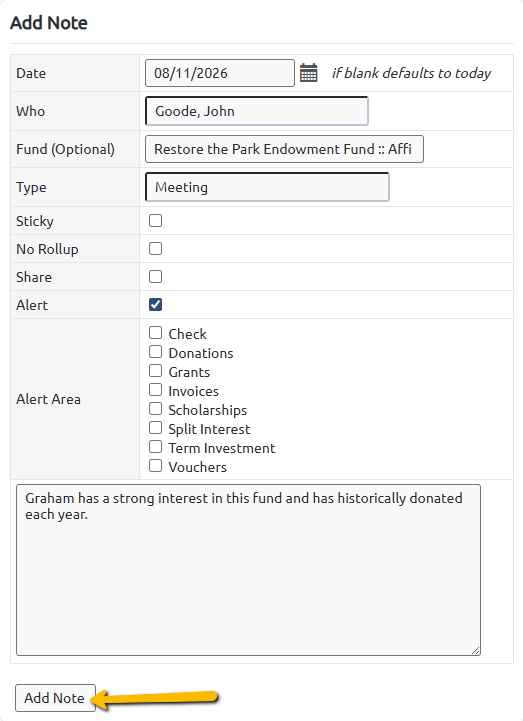Select the Donations alert area checkbox
Image resolution: width=523 pixels, height=721 pixels.
pyautogui.click(x=155, y=352)
